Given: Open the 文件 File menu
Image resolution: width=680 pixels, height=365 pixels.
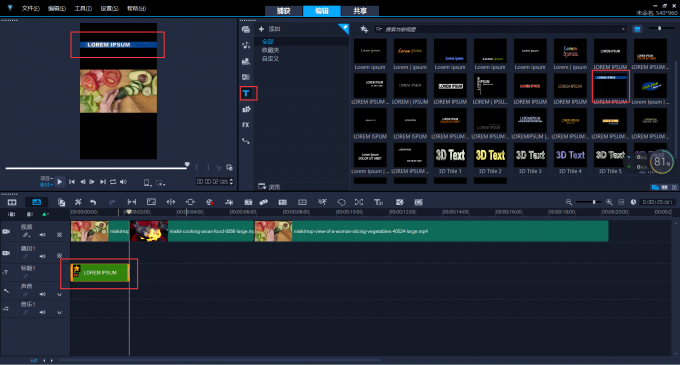Looking at the screenshot, I should pyautogui.click(x=30, y=8).
